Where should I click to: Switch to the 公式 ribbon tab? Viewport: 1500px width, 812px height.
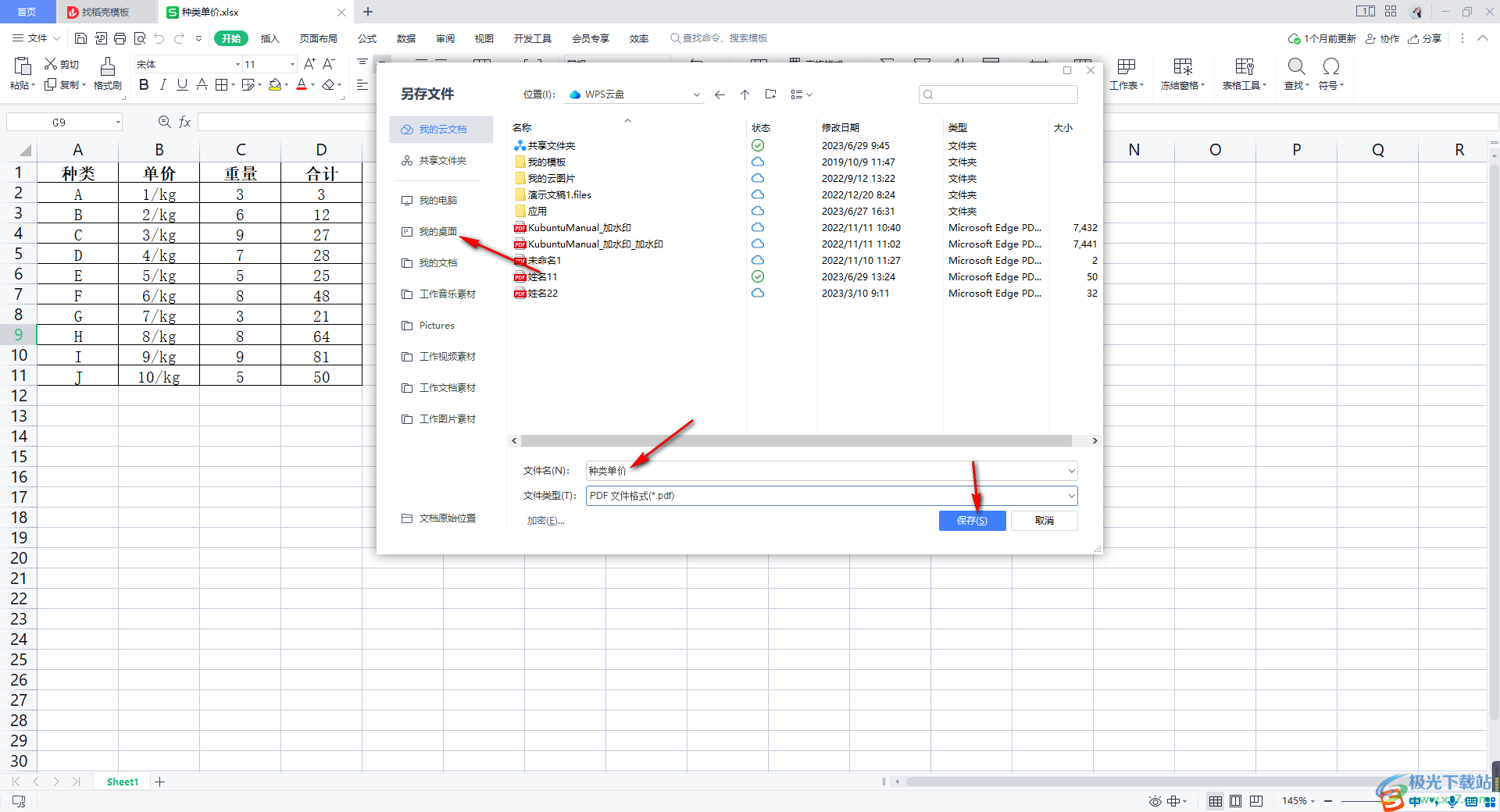(x=367, y=38)
